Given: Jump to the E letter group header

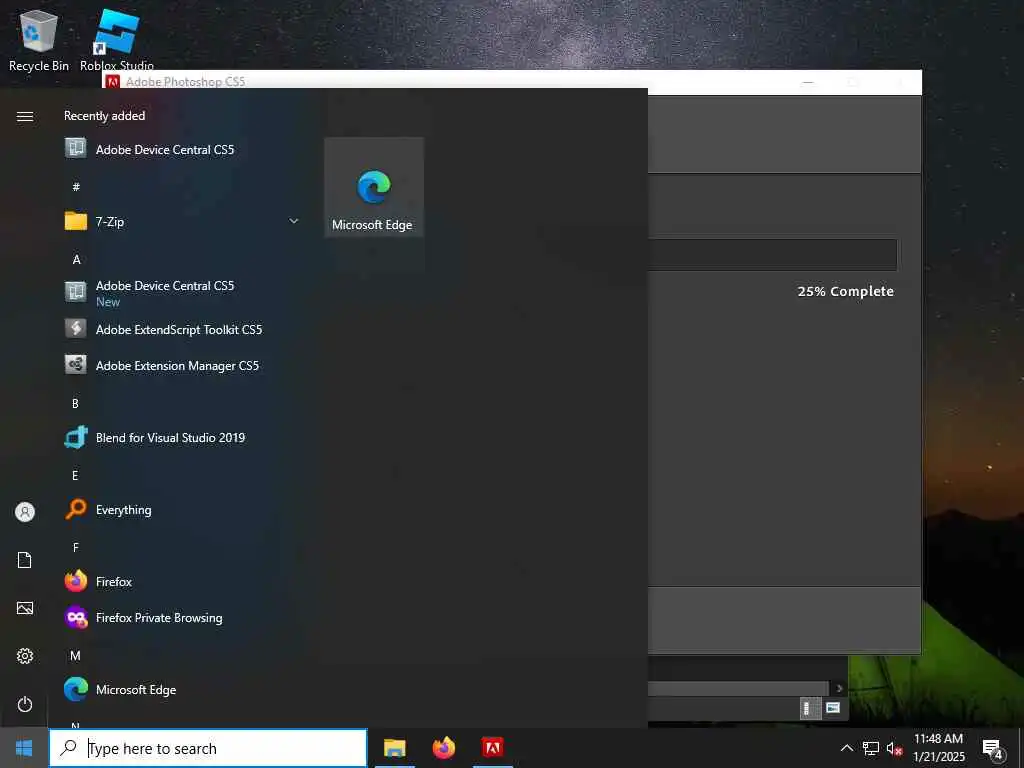Looking at the screenshot, I should coord(75,475).
